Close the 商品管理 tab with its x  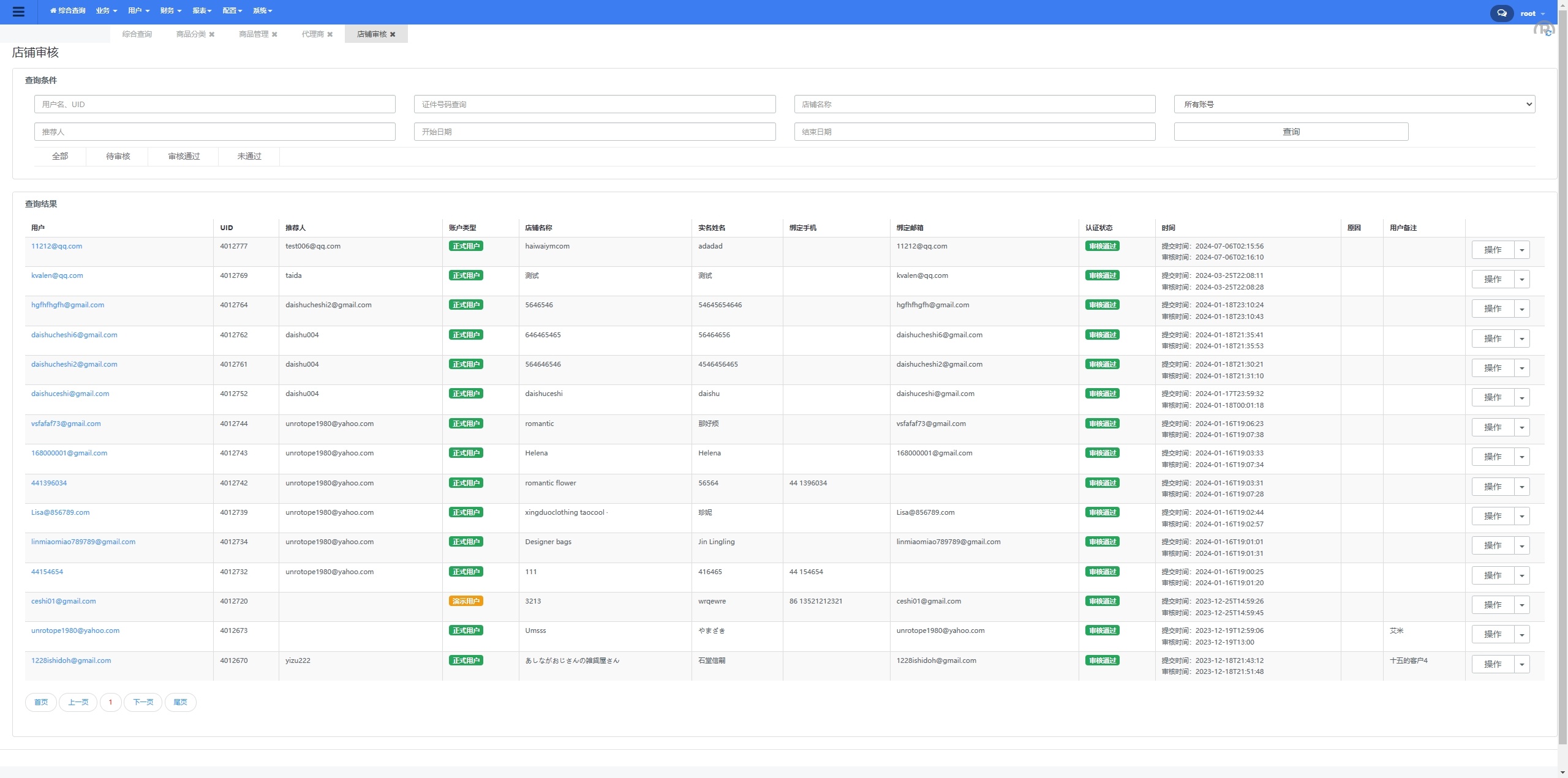(274, 34)
